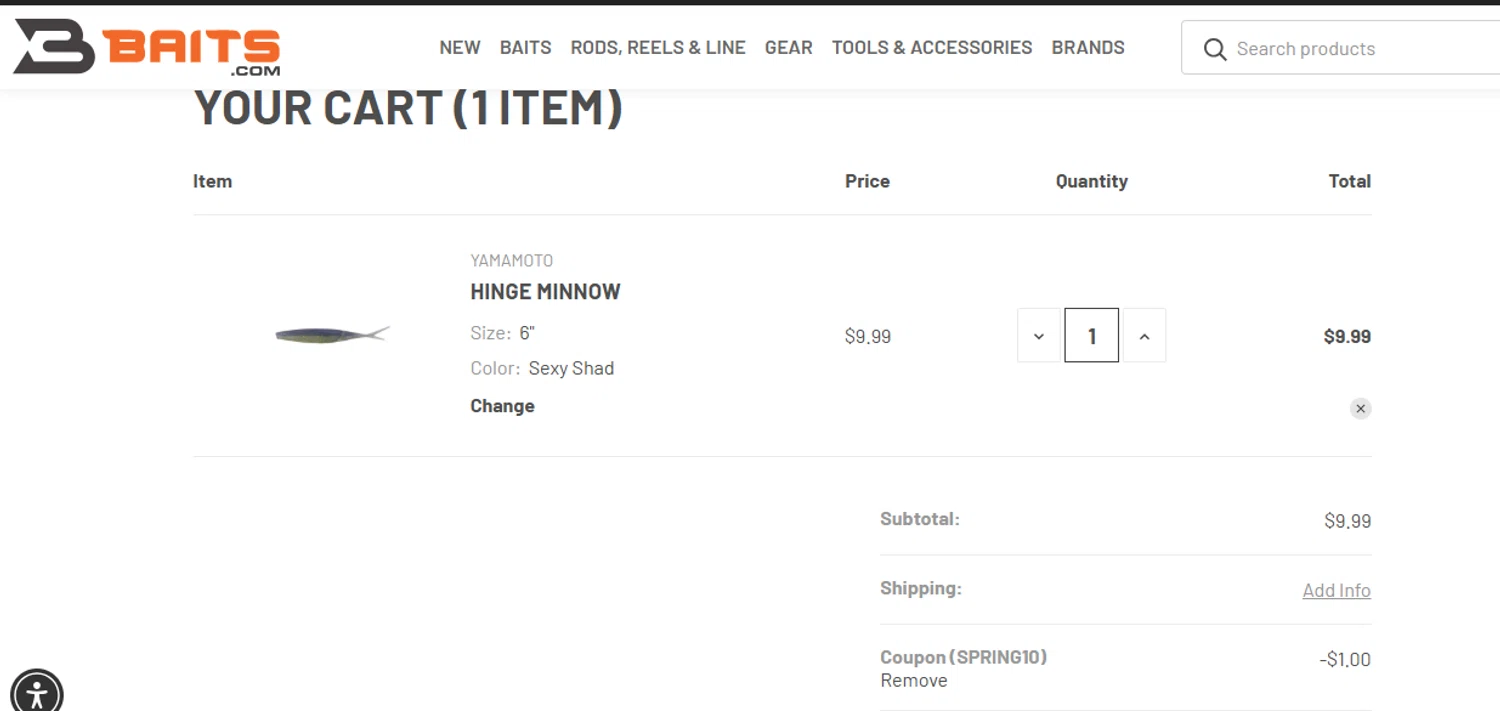1500x711 pixels.
Task: Click the Baits.com logo
Action: 147,47
